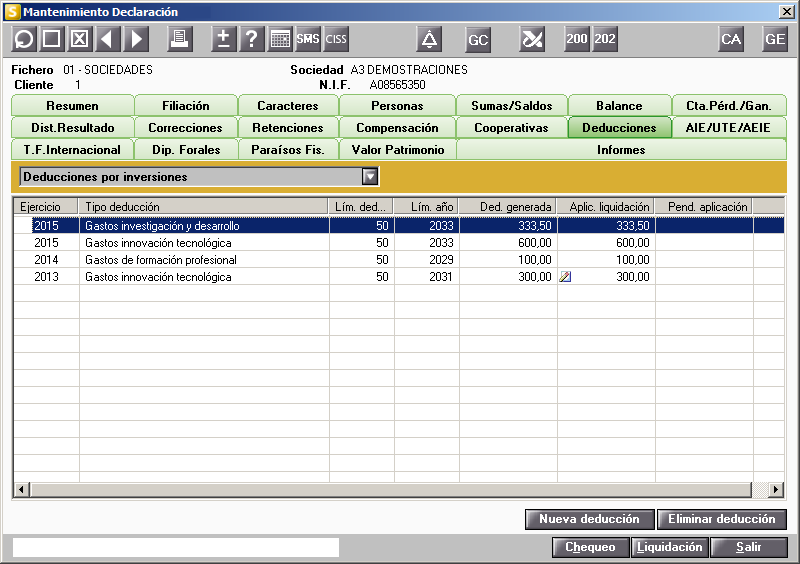Click the Nueva deducción button
Image resolution: width=800 pixels, height=564 pixels.
(x=589, y=519)
